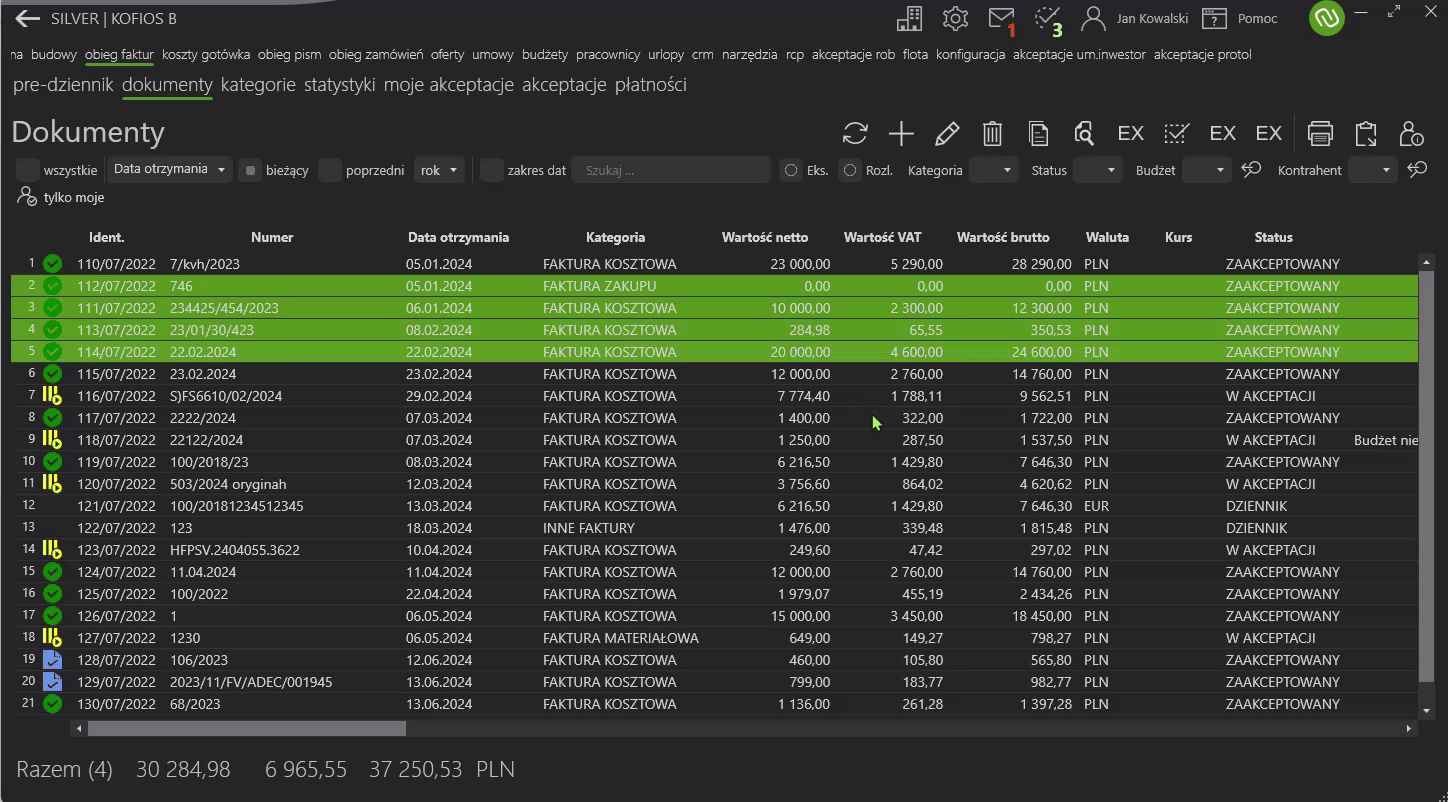Click the horizontal scrollbar thumb
This screenshot has height=802, width=1448.
(246, 729)
